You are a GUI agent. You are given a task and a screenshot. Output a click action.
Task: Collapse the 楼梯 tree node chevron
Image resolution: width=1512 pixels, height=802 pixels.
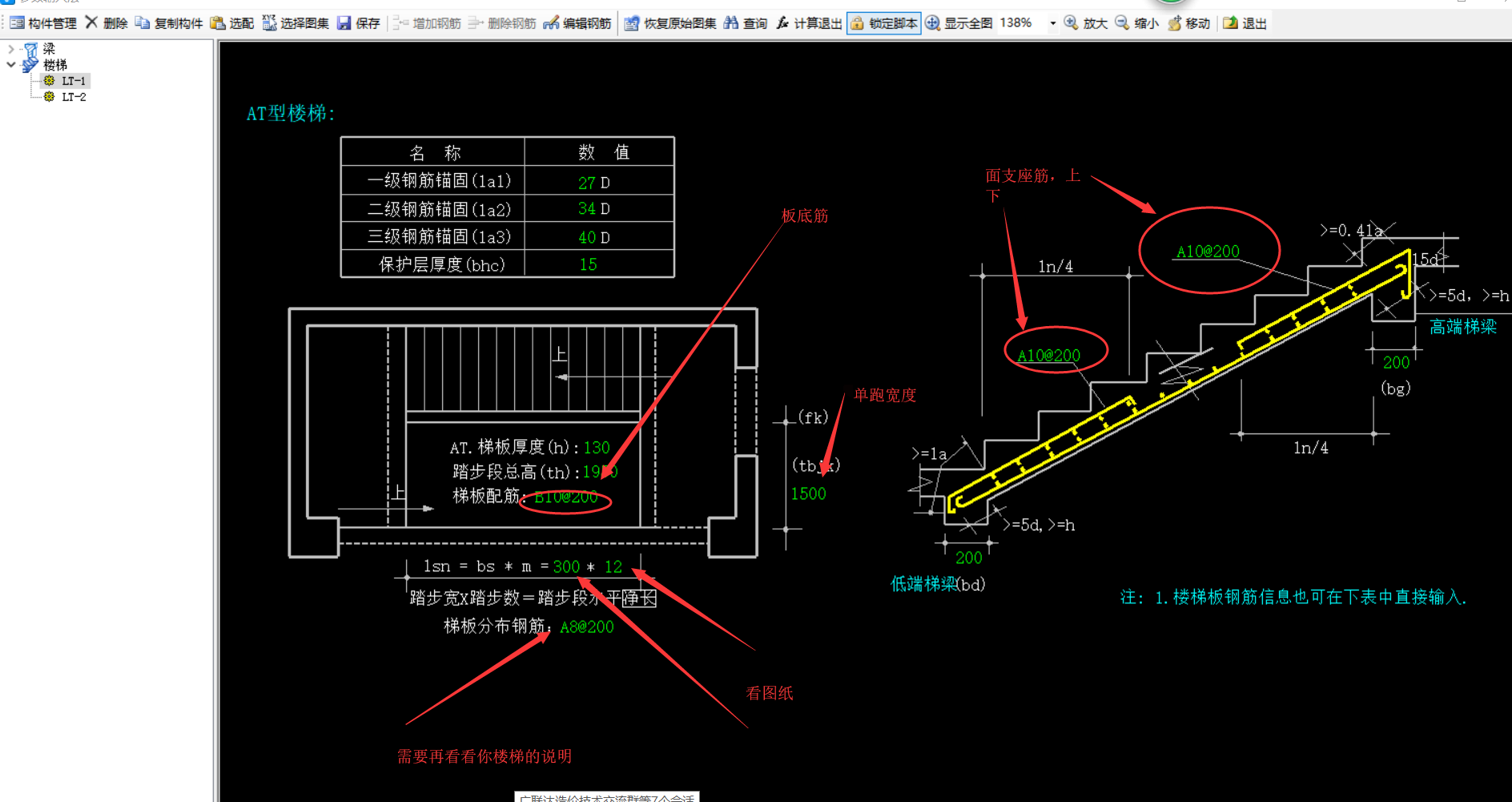point(10,65)
